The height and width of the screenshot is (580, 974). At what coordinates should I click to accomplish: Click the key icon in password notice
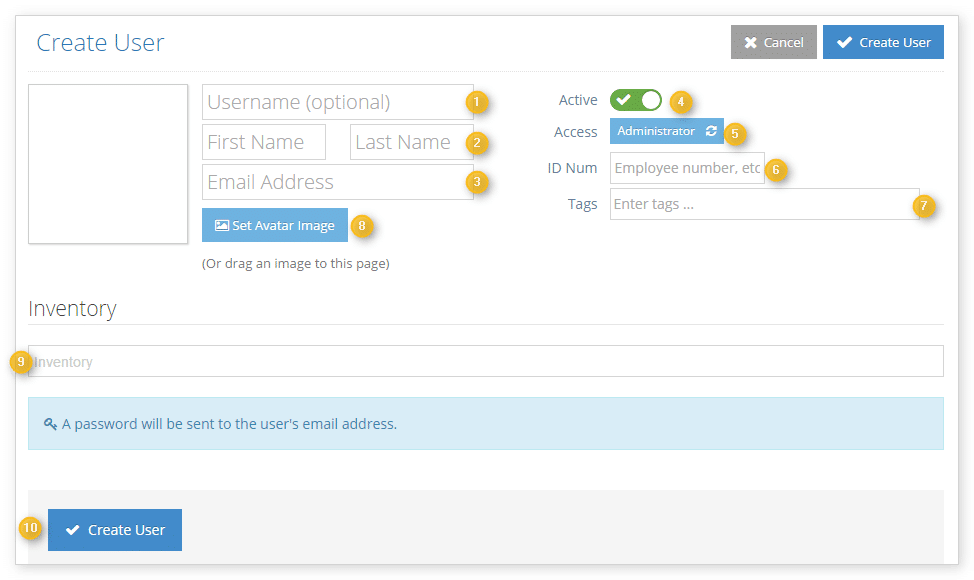(x=50, y=424)
